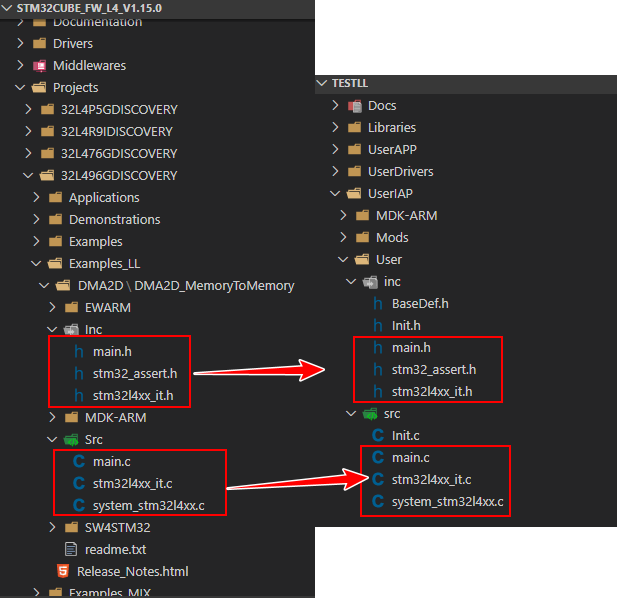Expand the MDK-ARM chevron under DMA2D_MemoryToMemory
Viewport: 617px width, 598px height.
click(52, 417)
